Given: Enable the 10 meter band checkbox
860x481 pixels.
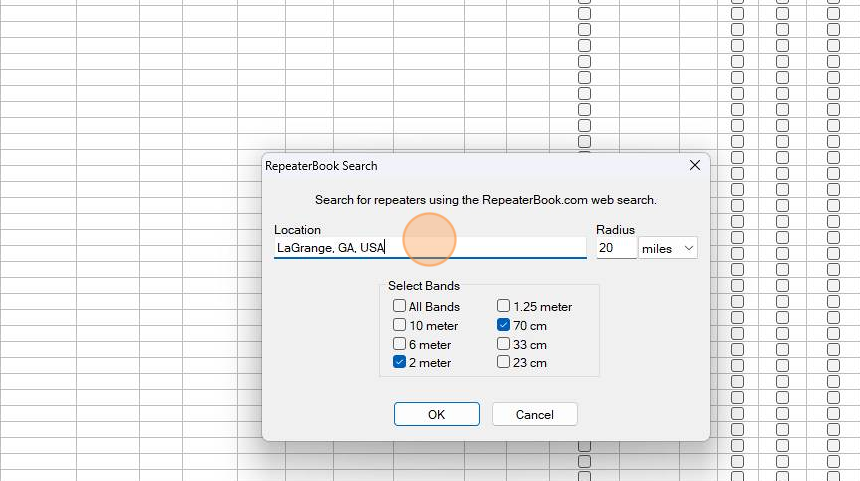Looking at the screenshot, I should pyautogui.click(x=399, y=325).
